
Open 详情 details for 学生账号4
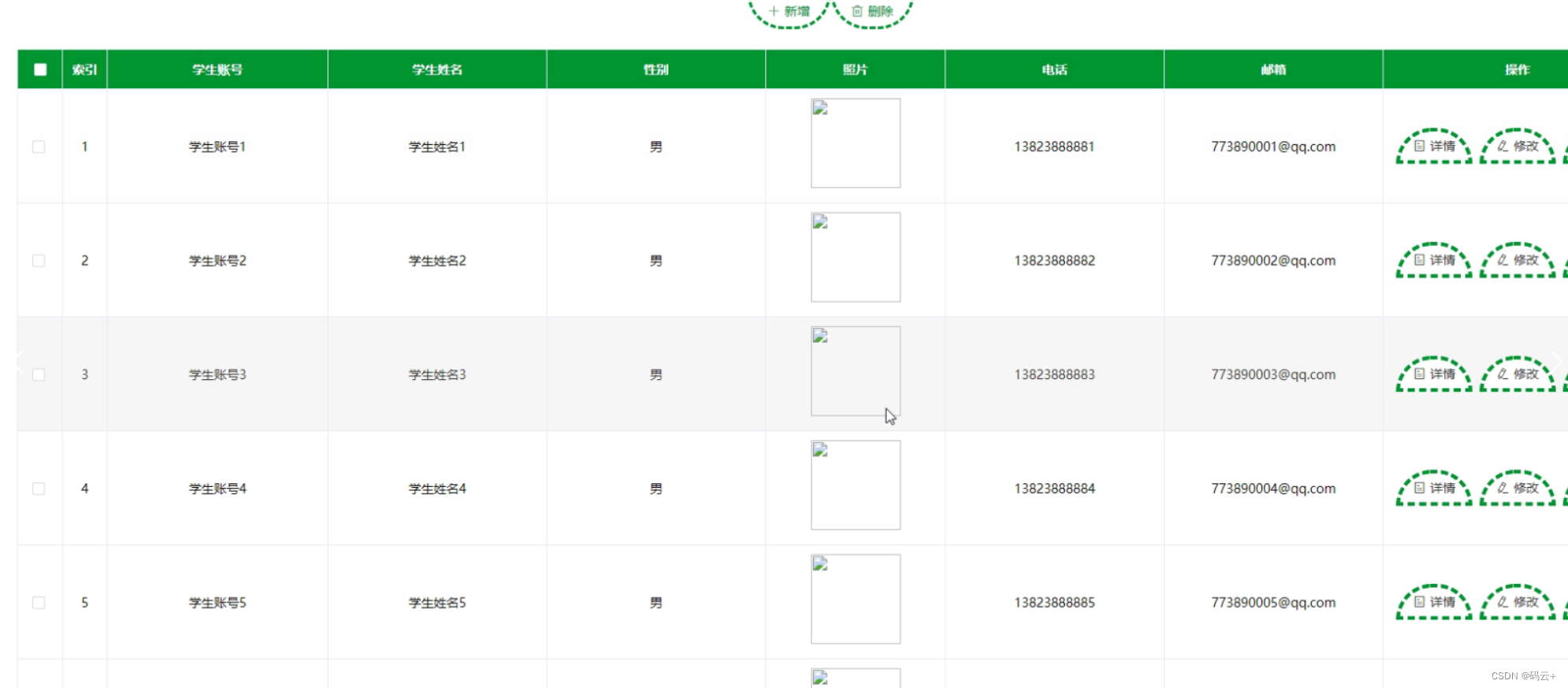(x=1434, y=489)
